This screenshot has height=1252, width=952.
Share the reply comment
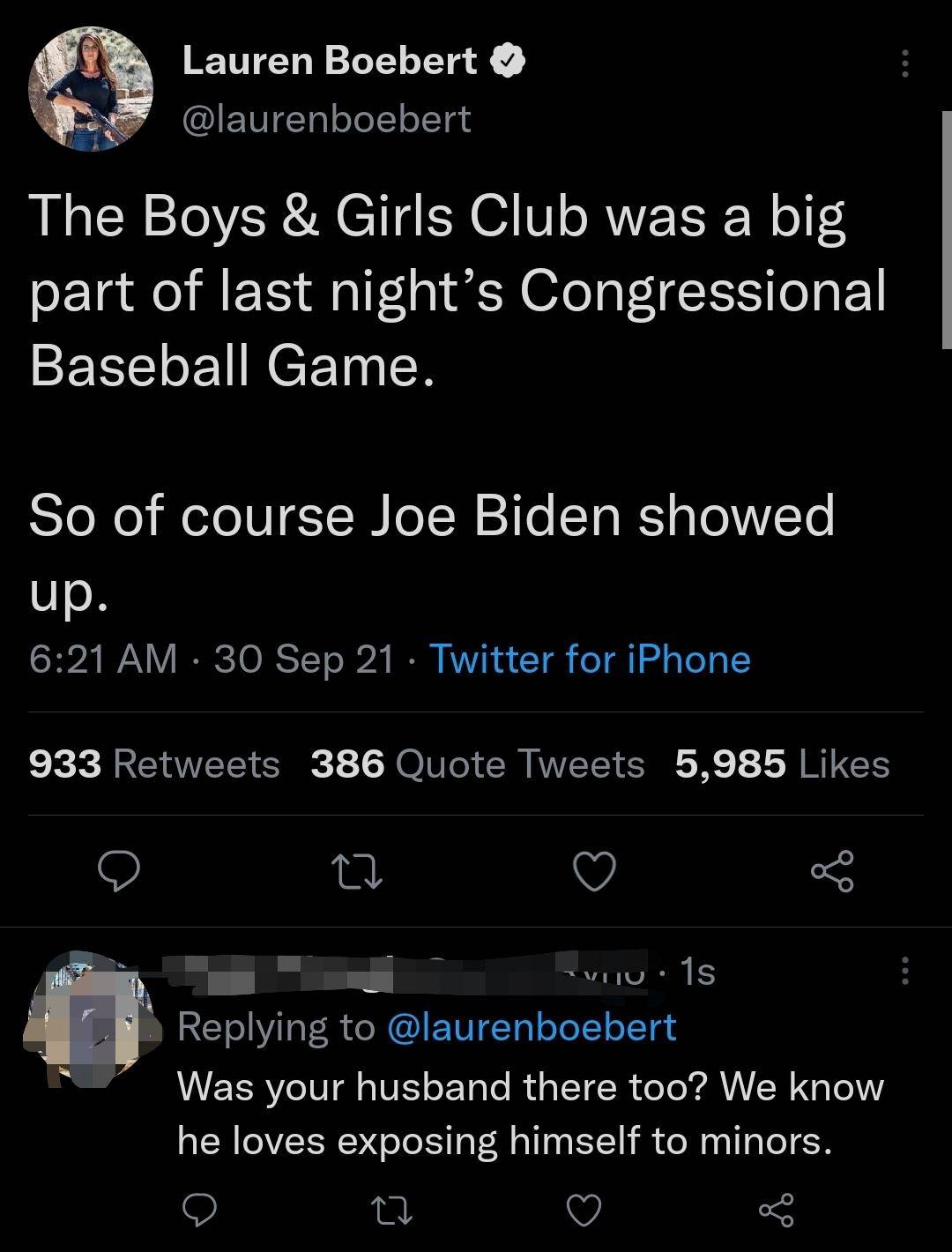pyautogui.click(x=776, y=1210)
